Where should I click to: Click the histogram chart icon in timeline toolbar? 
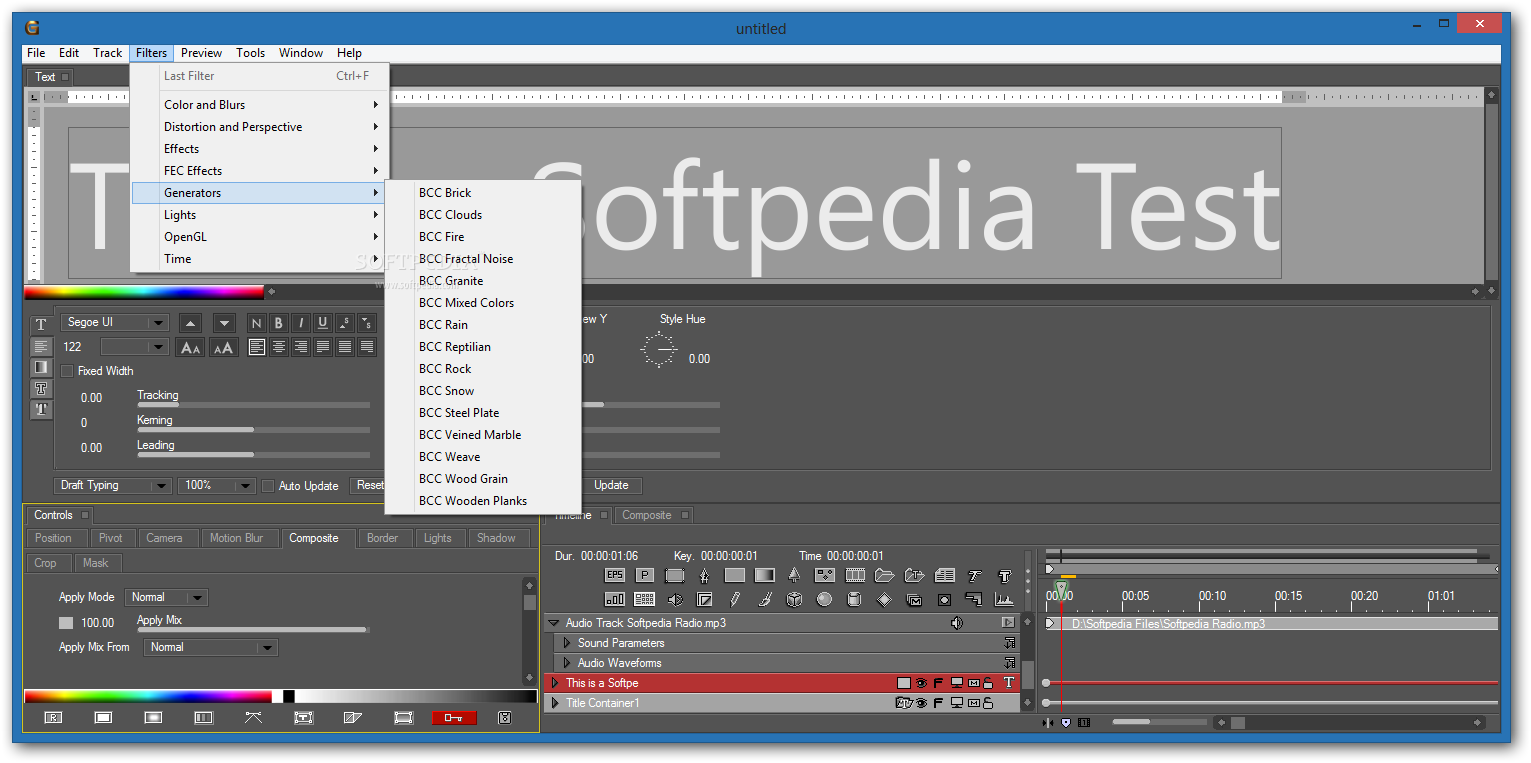click(1005, 599)
